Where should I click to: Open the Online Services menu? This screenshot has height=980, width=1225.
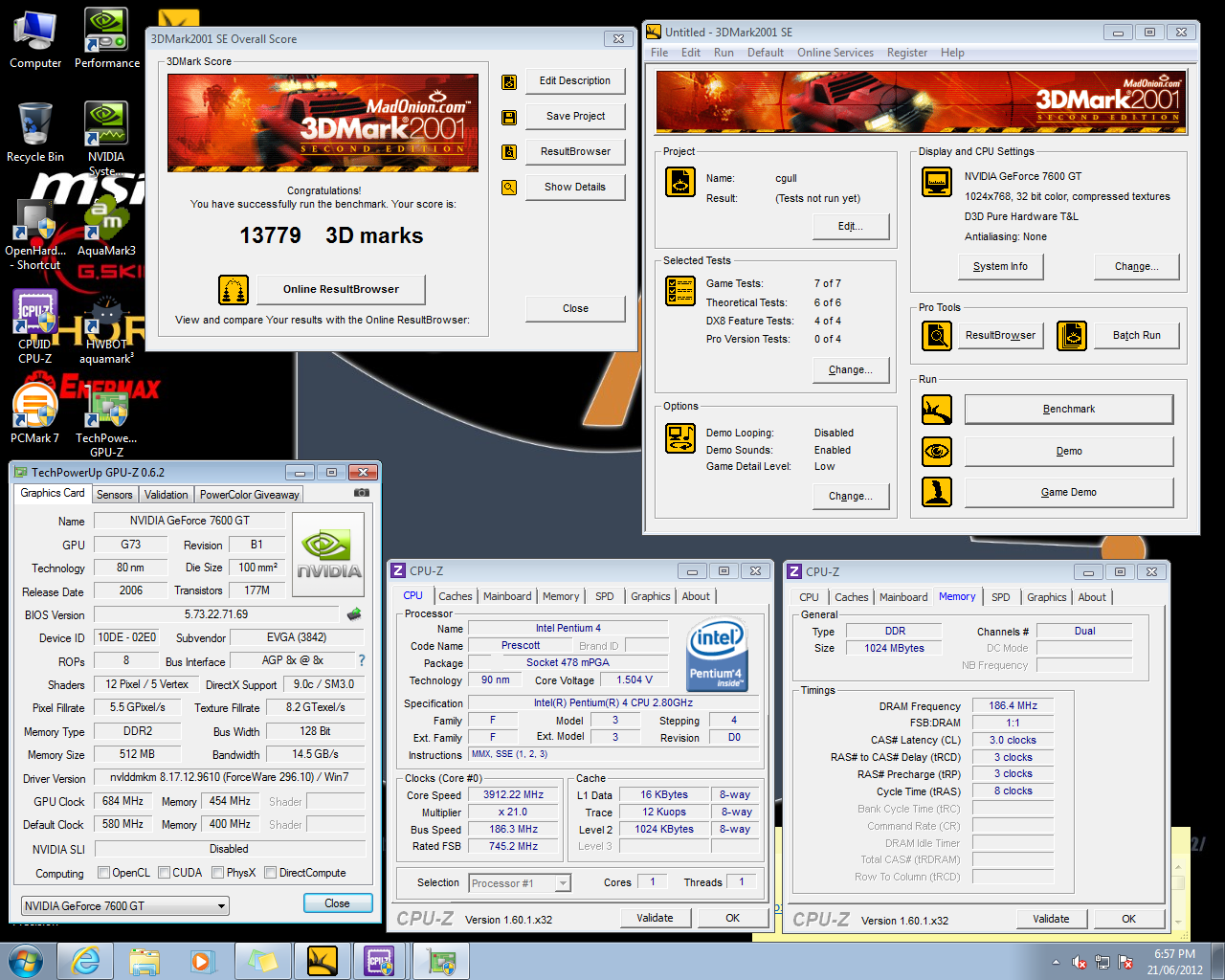pyautogui.click(x=835, y=53)
